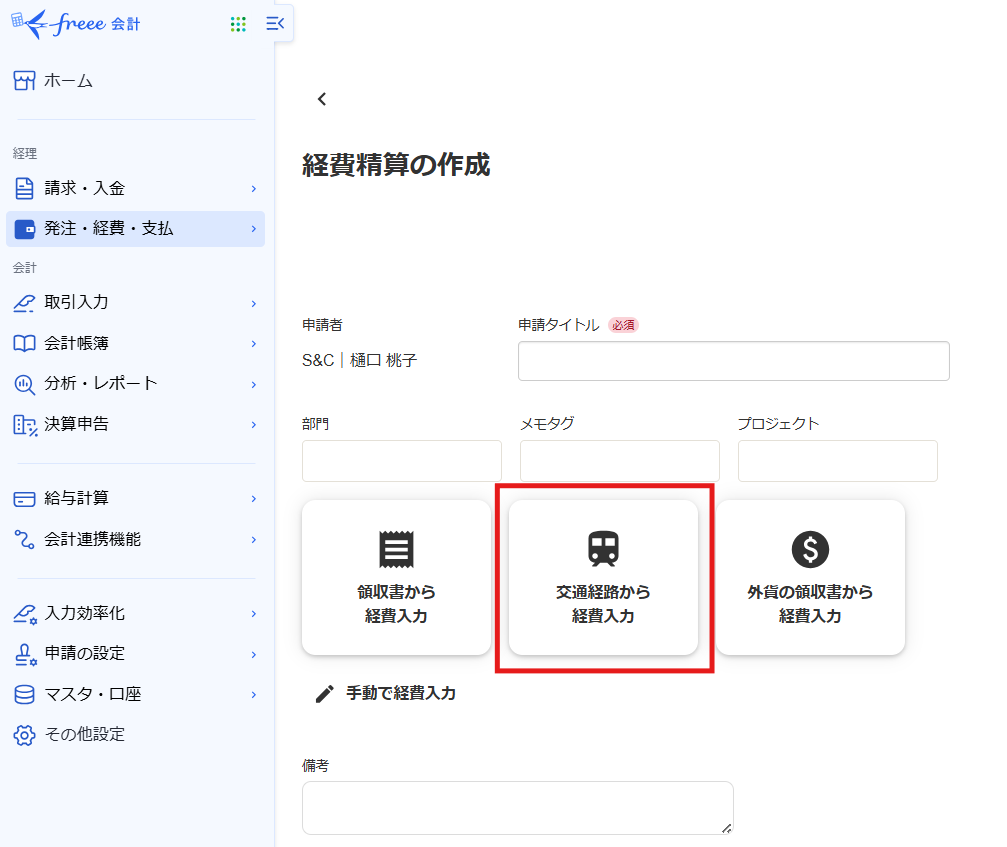The width and height of the screenshot is (1007, 847).
Task: Click the dollar icon for 外貨の領収書から経費入力
Action: (x=810, y=549)
